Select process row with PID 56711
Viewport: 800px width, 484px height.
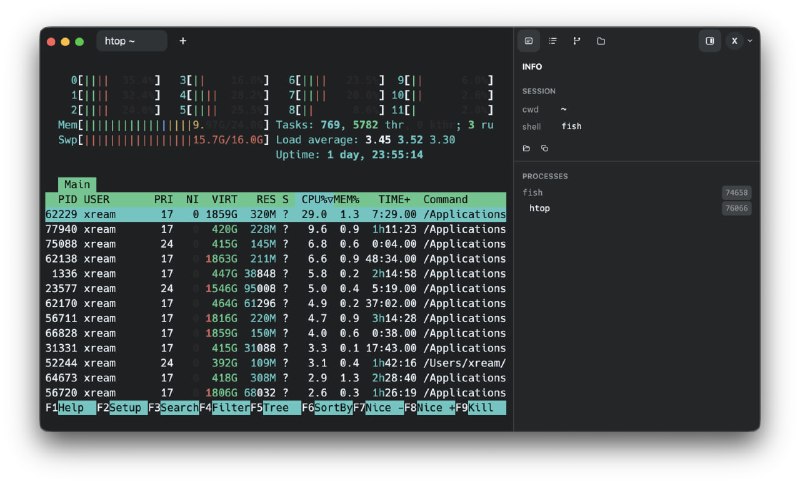(x=276, y=318)
